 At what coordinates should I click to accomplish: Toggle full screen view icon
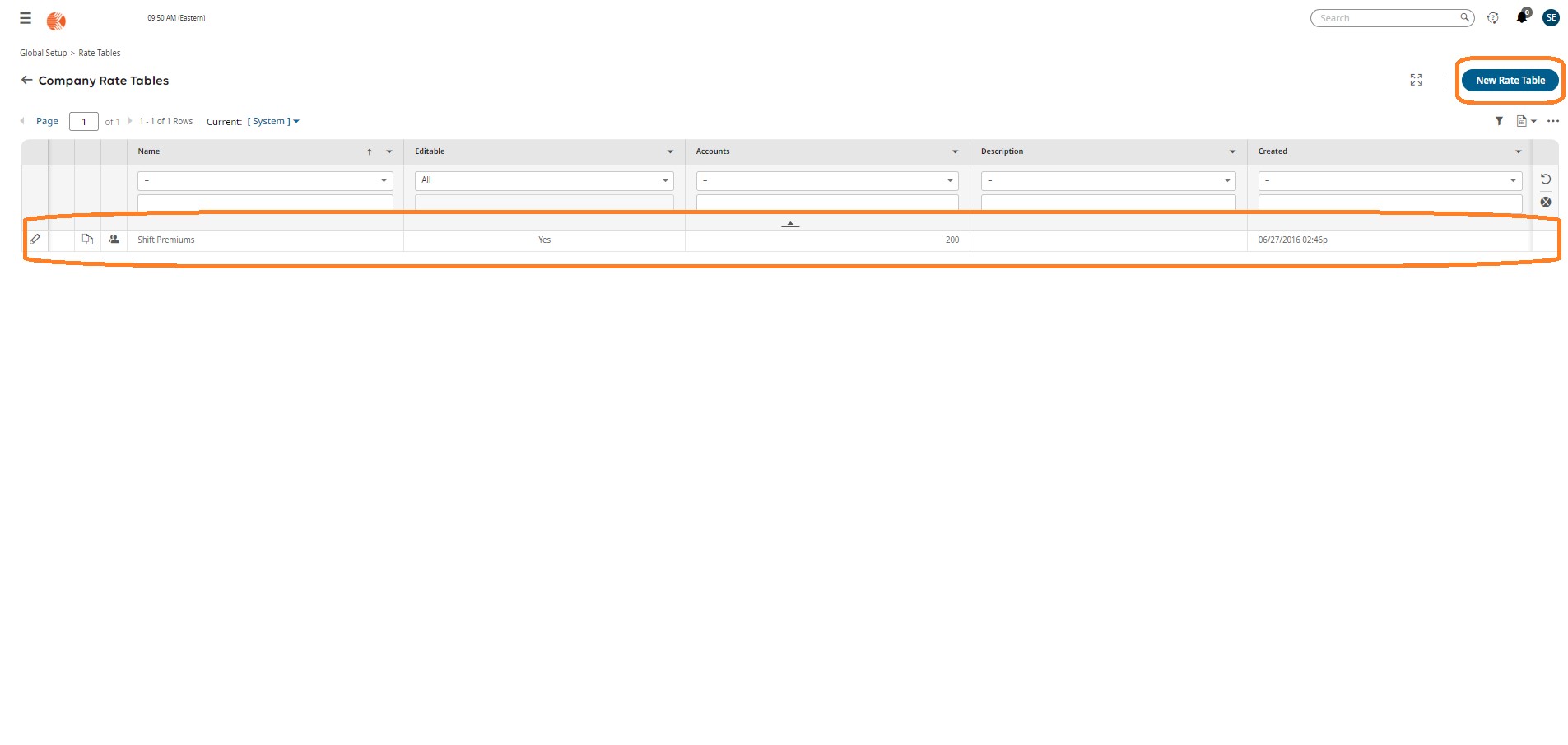[1416, 80]
